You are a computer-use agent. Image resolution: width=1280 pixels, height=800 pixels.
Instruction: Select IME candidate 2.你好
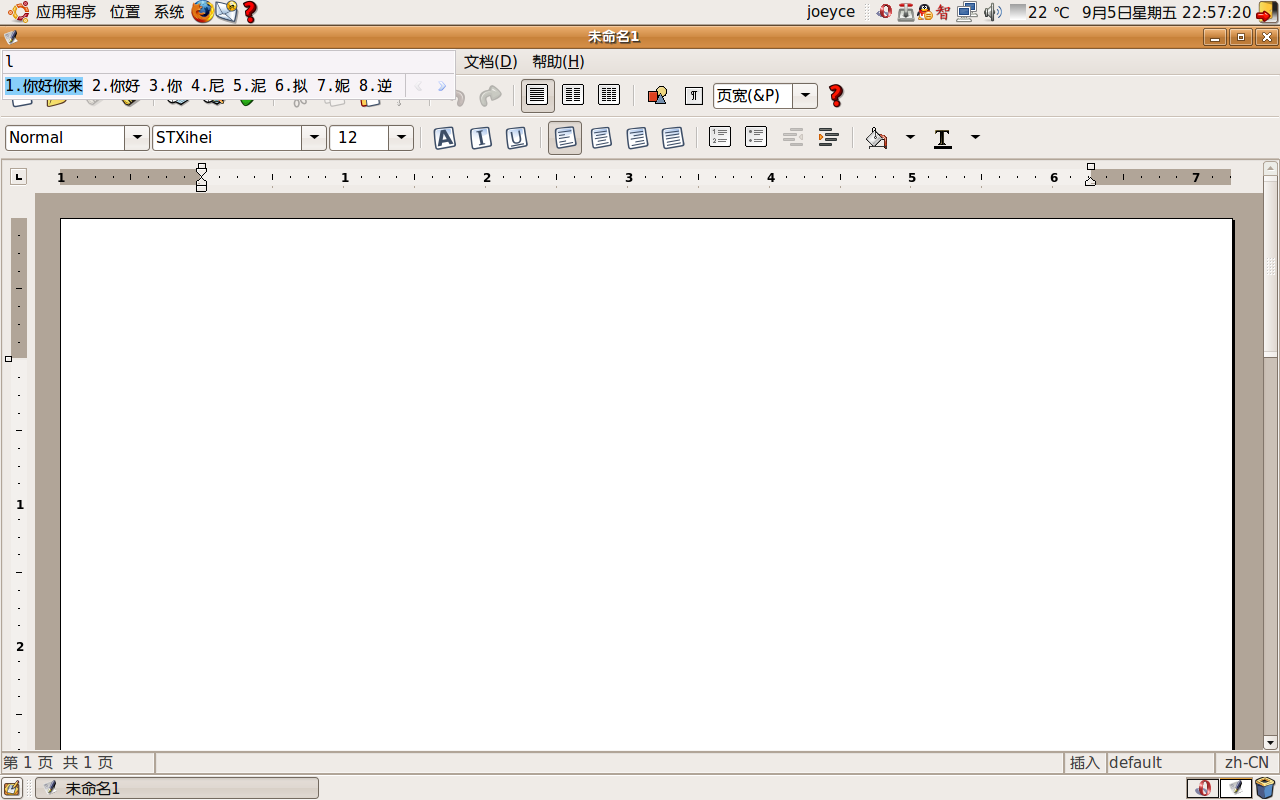[116, 87]
